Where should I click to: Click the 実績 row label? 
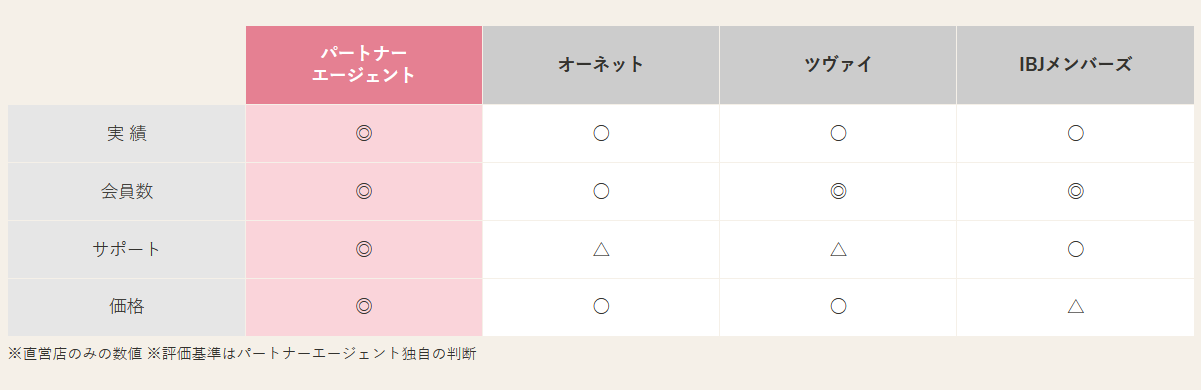tap(127, 133)
